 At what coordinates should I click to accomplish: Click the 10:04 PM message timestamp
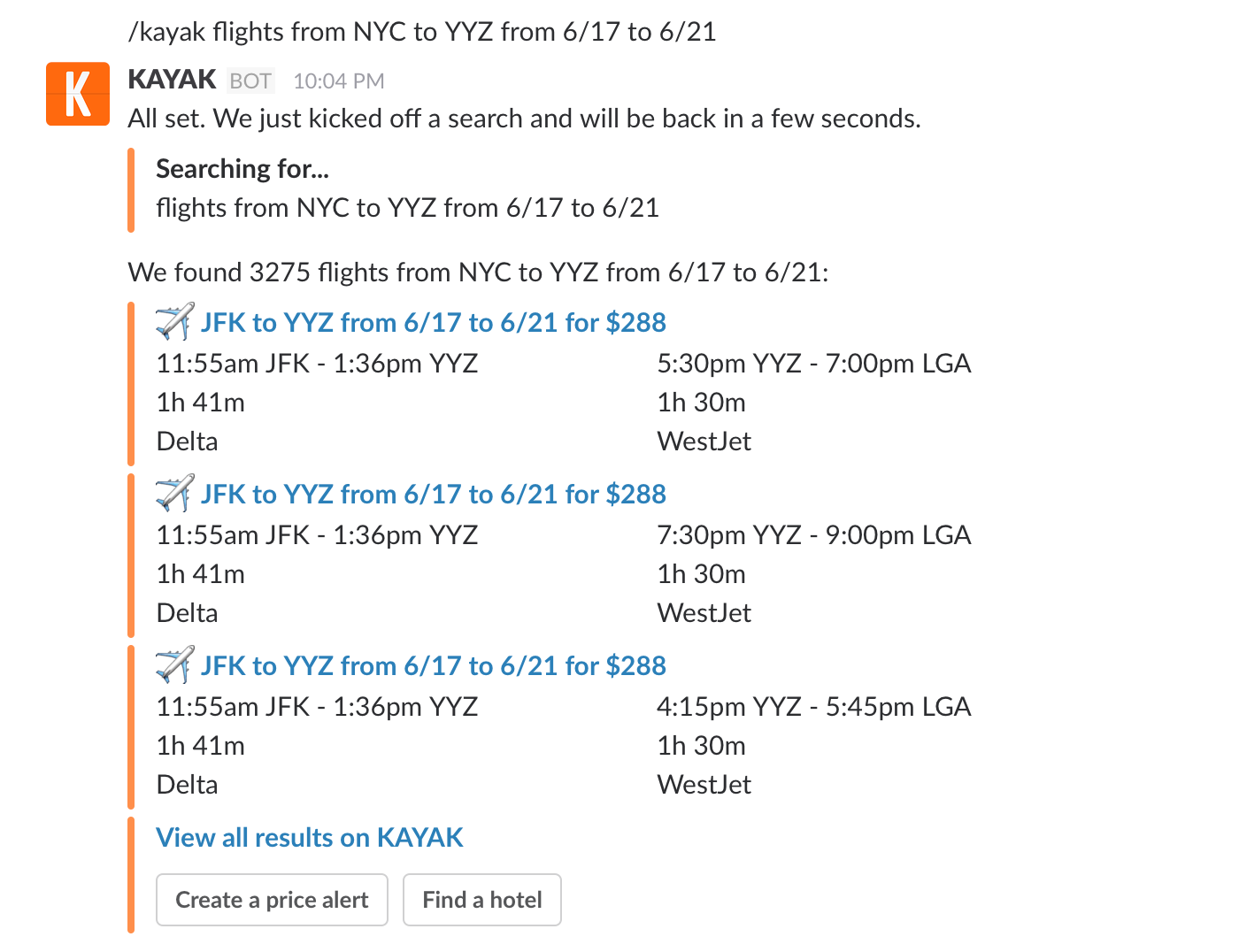[338, 81]
